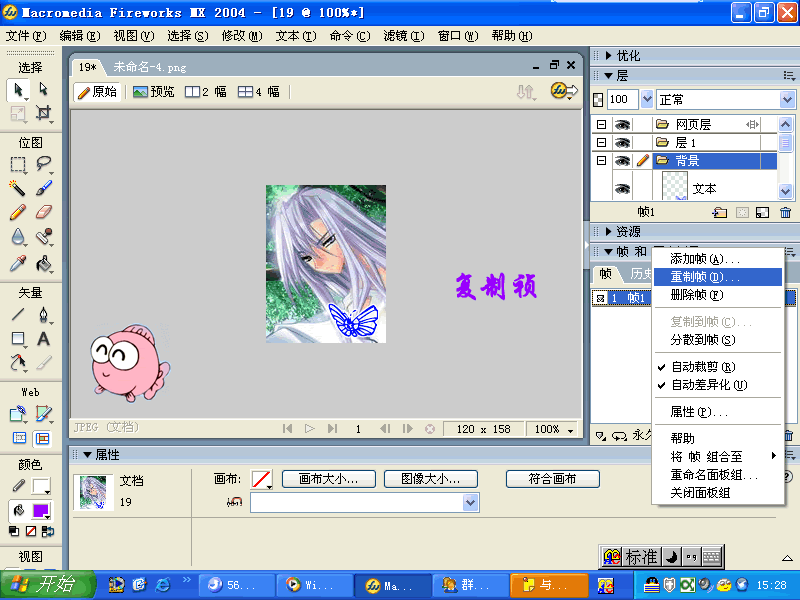Viewport: 800px width, 600px height.
Task: Select the Magic Wand tool
Action: coord(18,188)
